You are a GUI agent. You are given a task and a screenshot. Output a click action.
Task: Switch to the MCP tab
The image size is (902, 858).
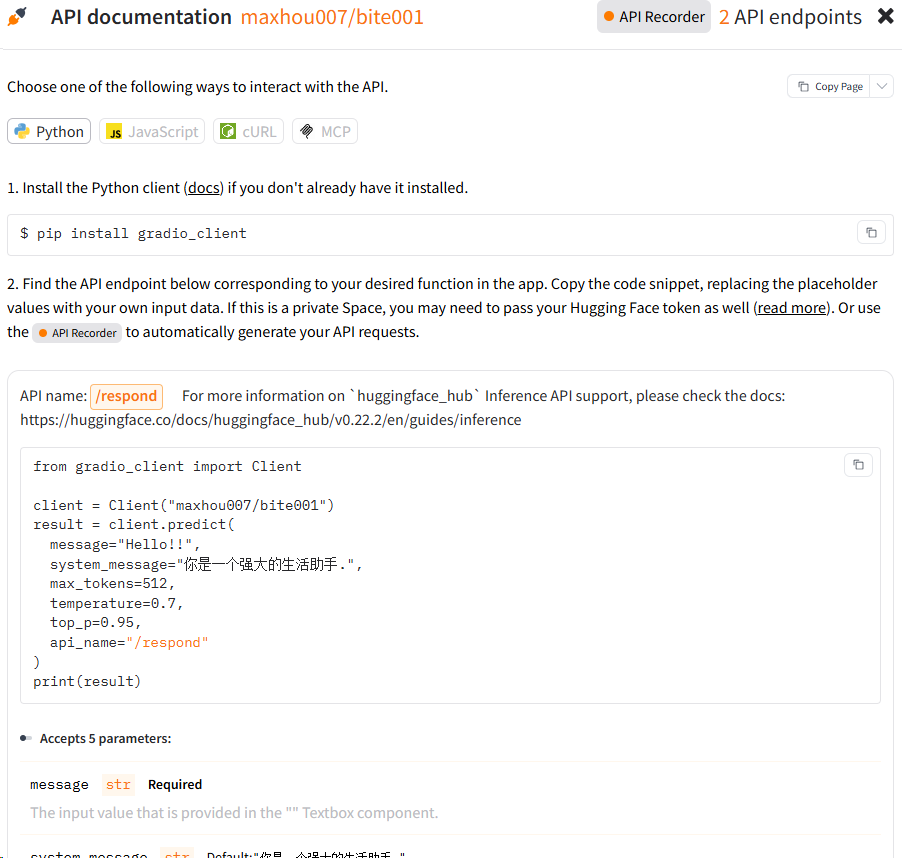(x=325, y=131)
